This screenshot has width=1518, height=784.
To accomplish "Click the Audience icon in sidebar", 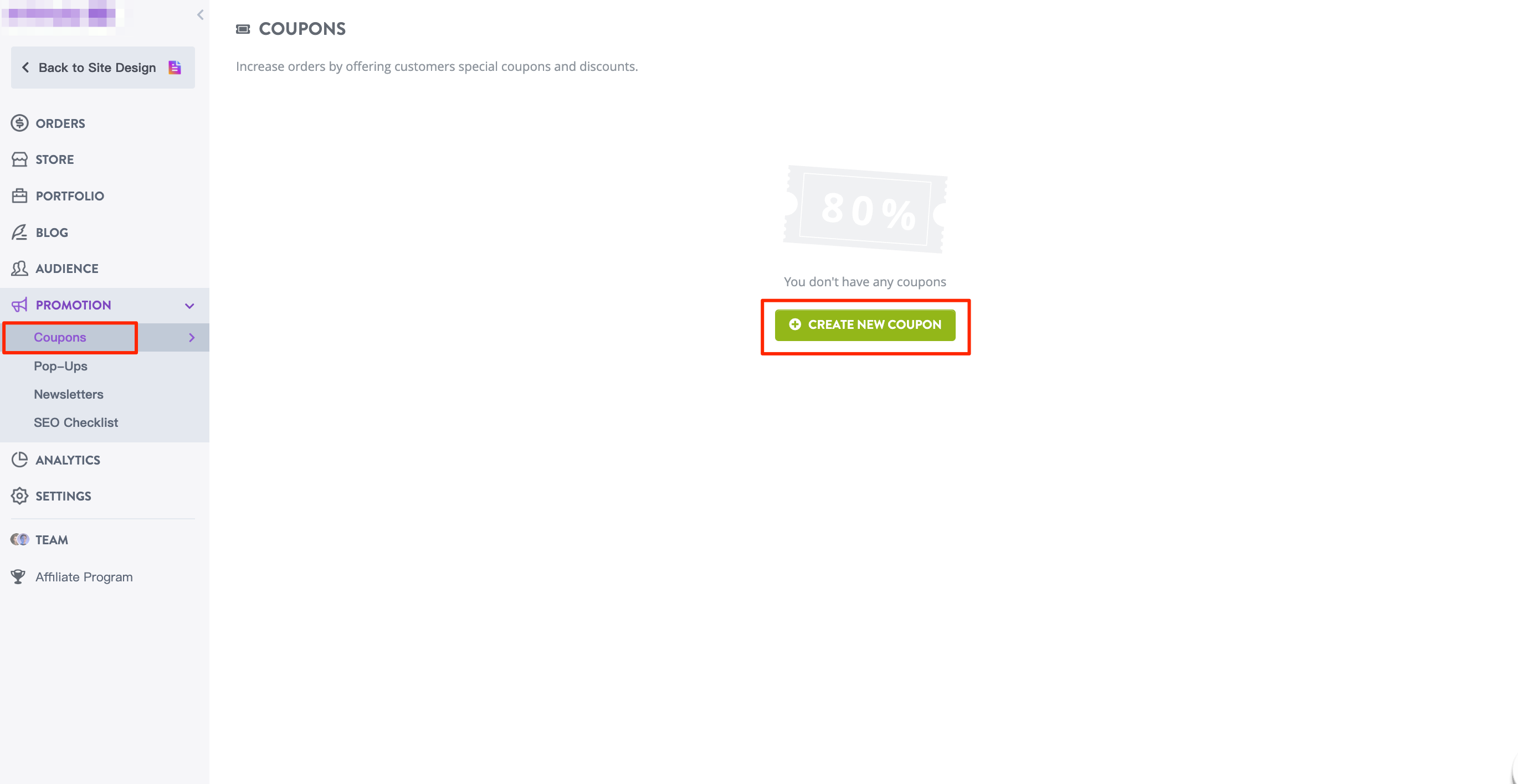I will point(19,268).
